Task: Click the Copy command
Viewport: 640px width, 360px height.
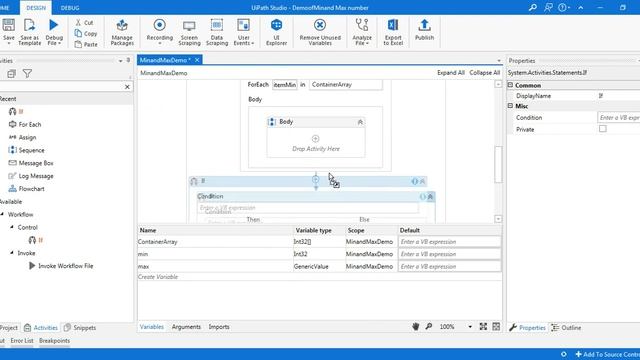Action: tap(86, 33)
